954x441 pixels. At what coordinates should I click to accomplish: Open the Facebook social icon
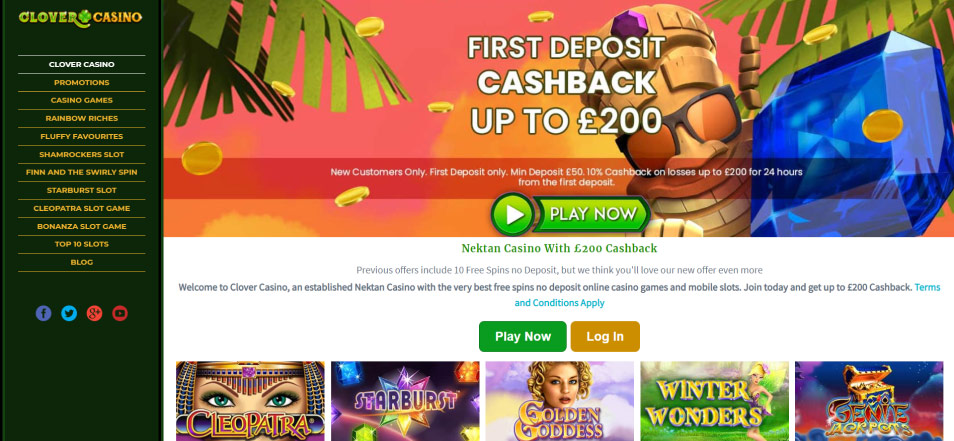(43, 313)
